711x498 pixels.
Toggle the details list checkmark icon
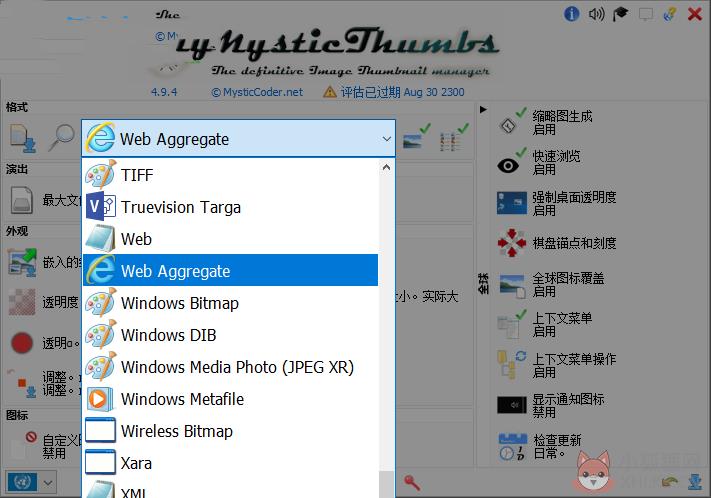point(454,137)
